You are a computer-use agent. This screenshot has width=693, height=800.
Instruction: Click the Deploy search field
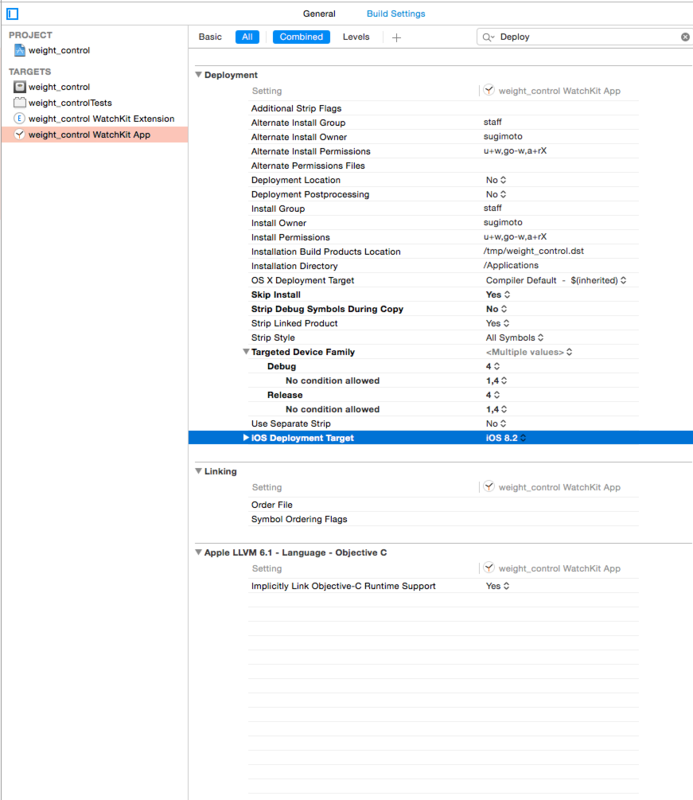coord(587,37)
